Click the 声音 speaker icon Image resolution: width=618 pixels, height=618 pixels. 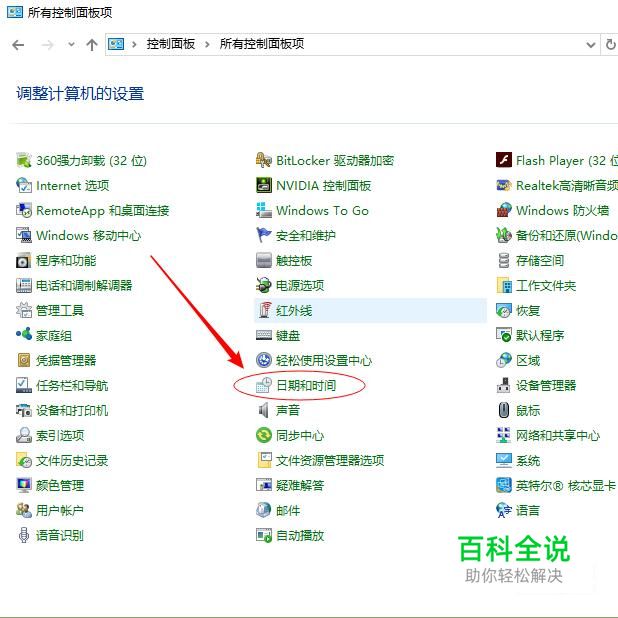tap(264, 410)
